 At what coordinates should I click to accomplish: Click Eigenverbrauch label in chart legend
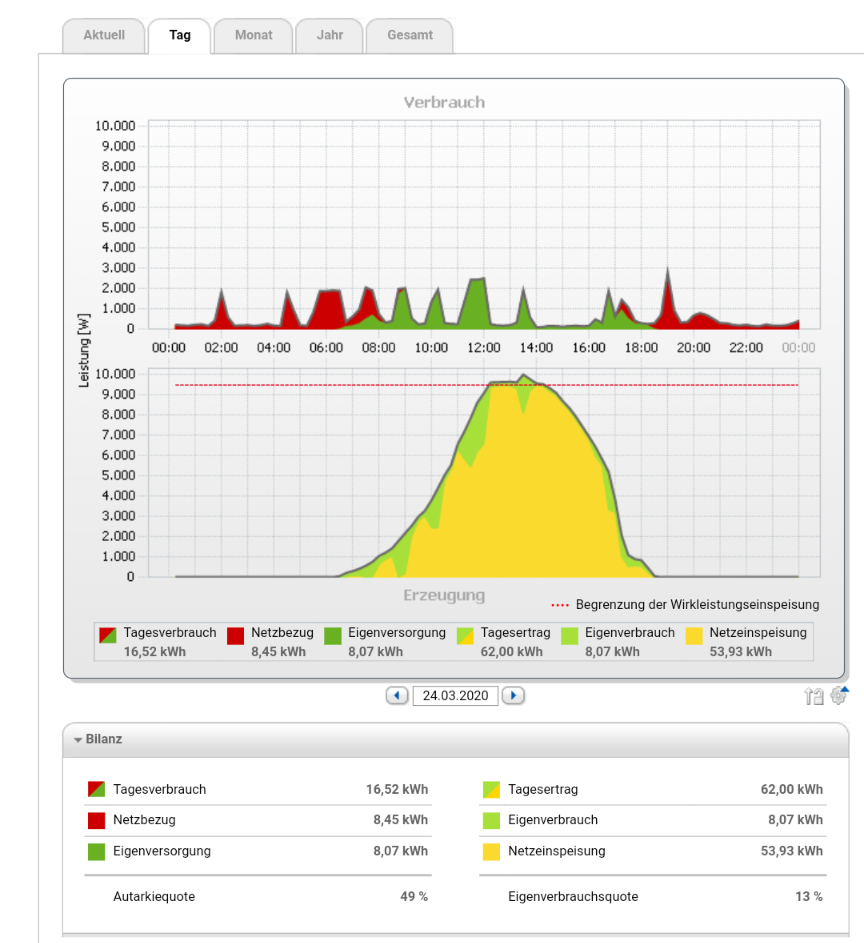tap(630, 633)
